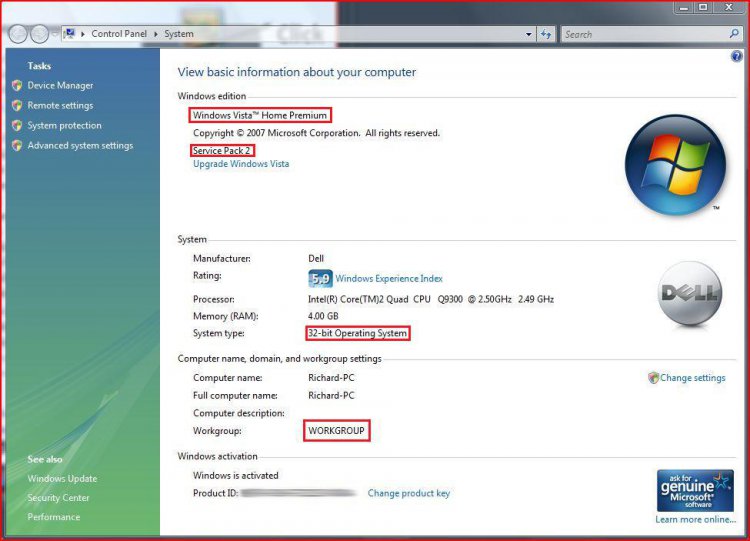Open Windows Update under See also
The image size is (750, 541).
click(62, 478)
